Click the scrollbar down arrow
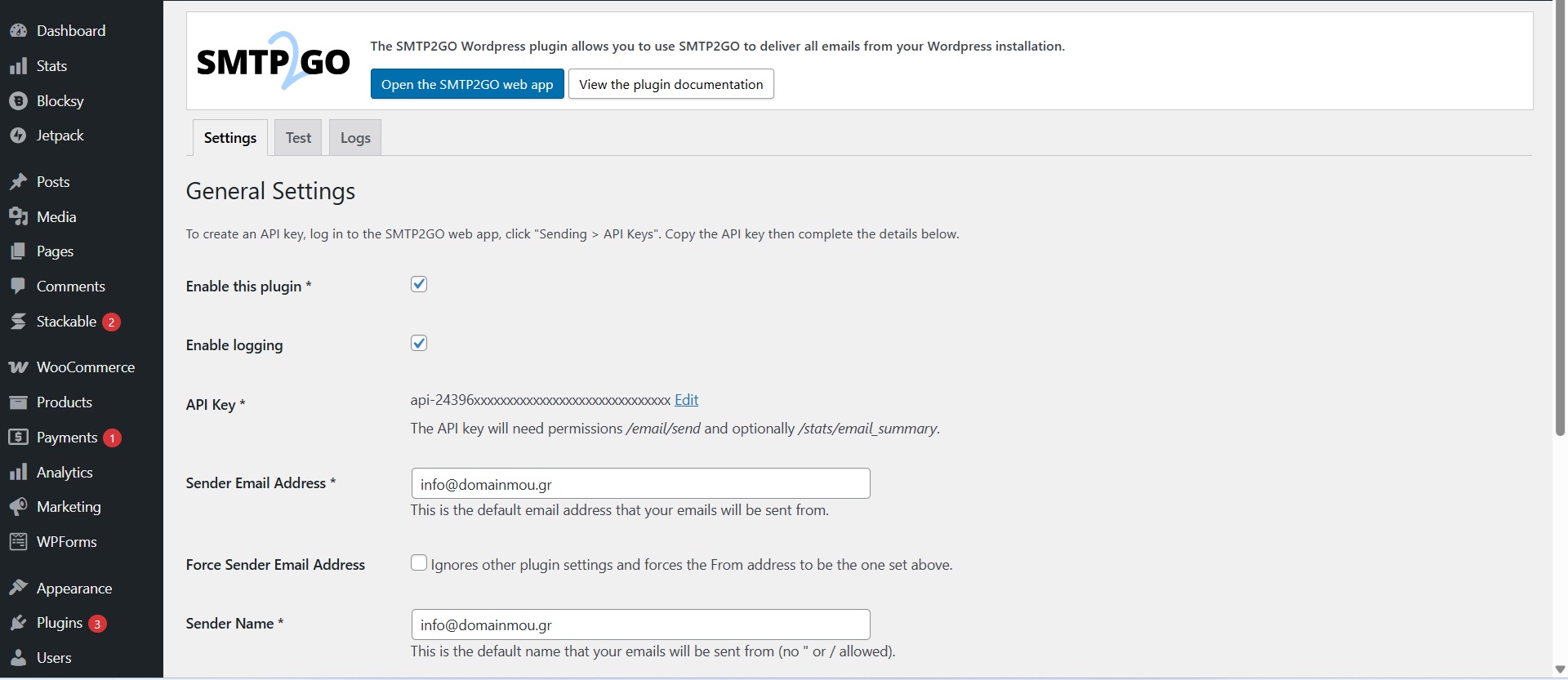Screen dimensions: 1568x680 (x=1560, y=670)
